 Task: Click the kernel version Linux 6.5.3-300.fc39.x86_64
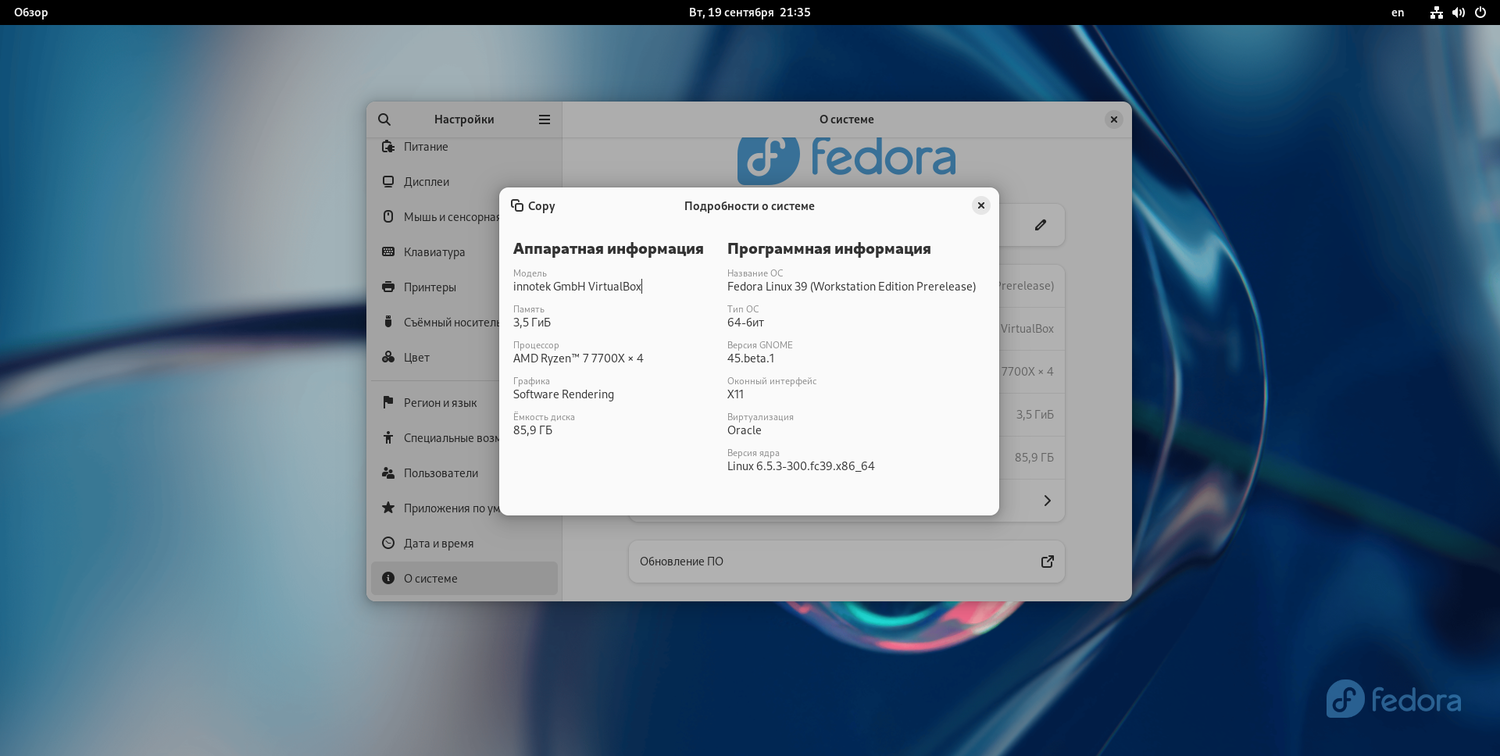point(801,466)
